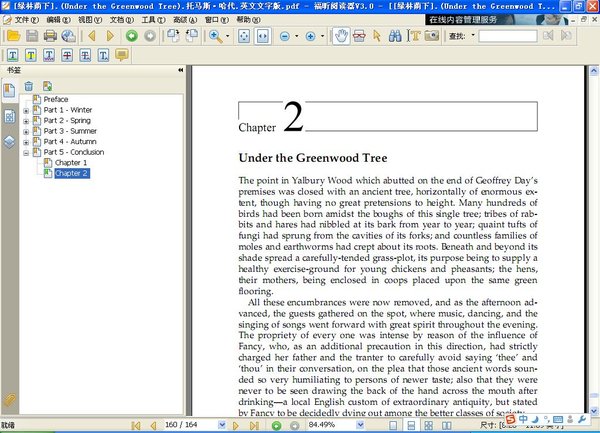Open the zoom out dropdown arrow
The image size is (600, 433).
click(x=297, y=36)
